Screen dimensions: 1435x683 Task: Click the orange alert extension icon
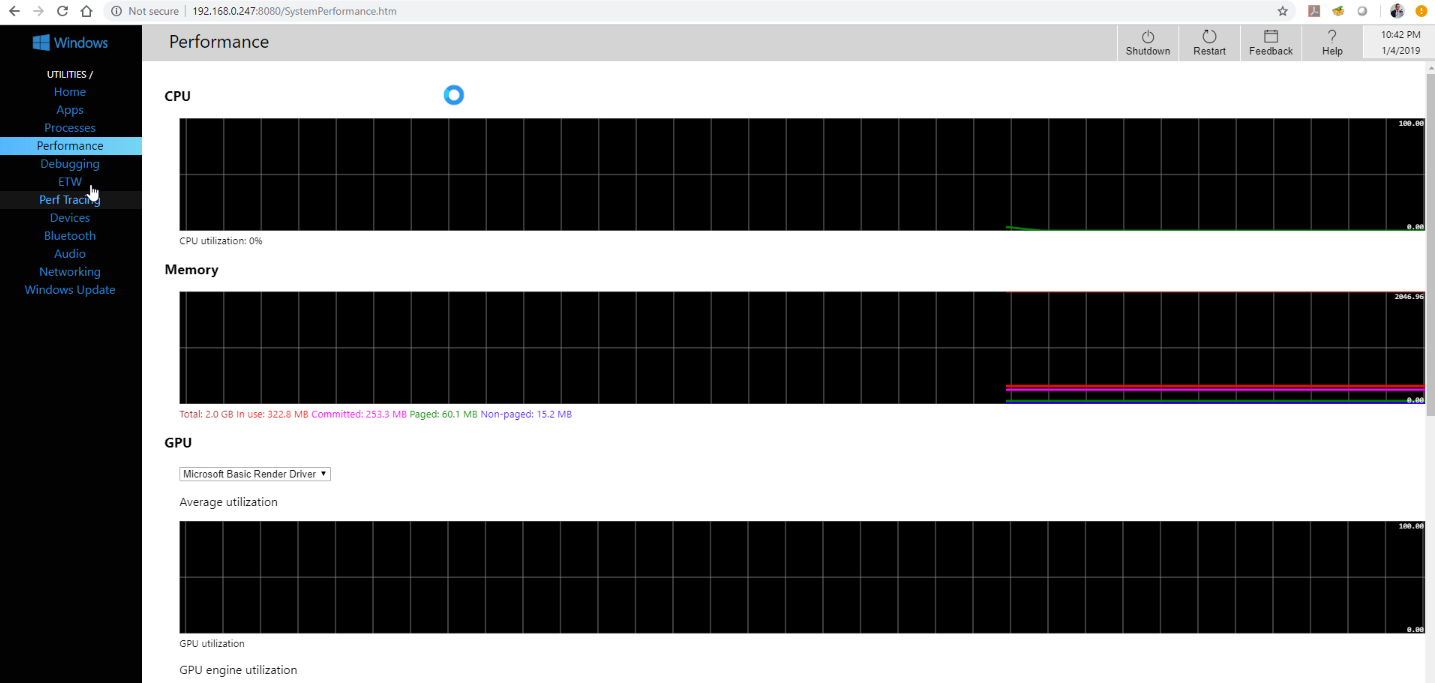click(1420, 11)
